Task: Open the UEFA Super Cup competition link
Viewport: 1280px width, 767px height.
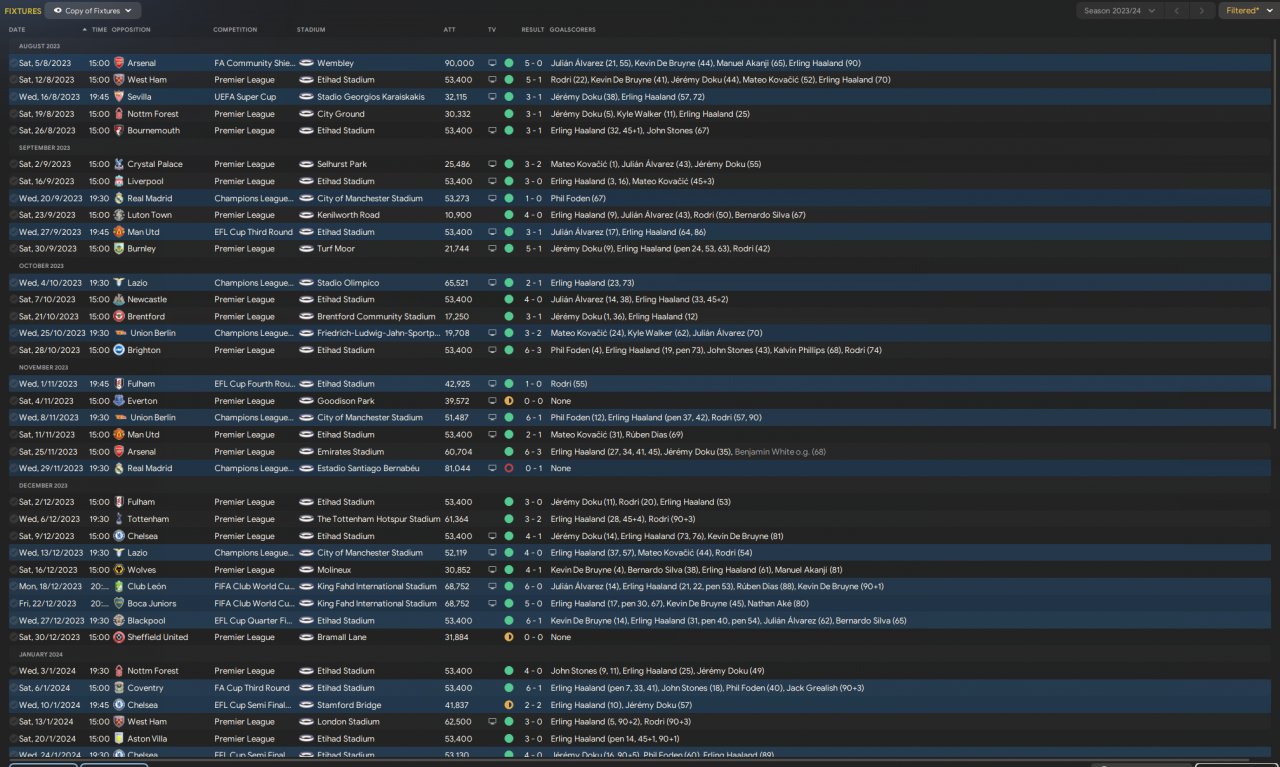Action: tap(245, 97)
